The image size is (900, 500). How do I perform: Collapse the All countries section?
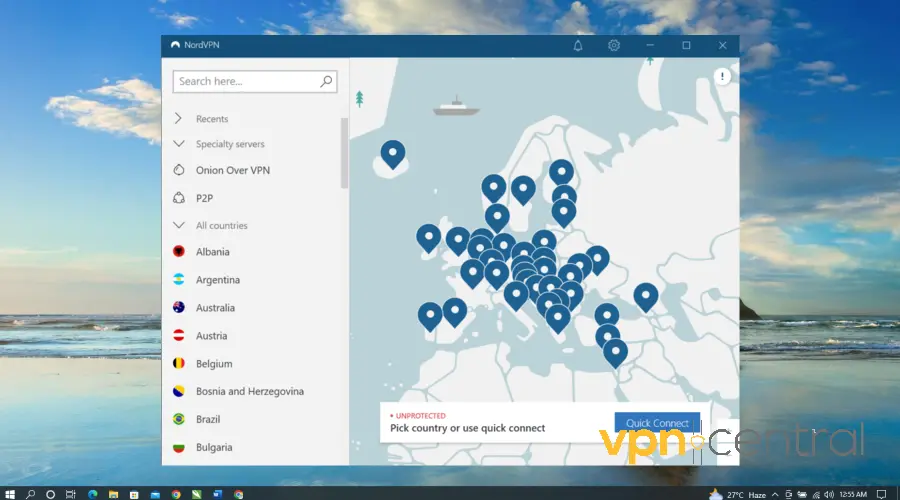tap(179, 225)
